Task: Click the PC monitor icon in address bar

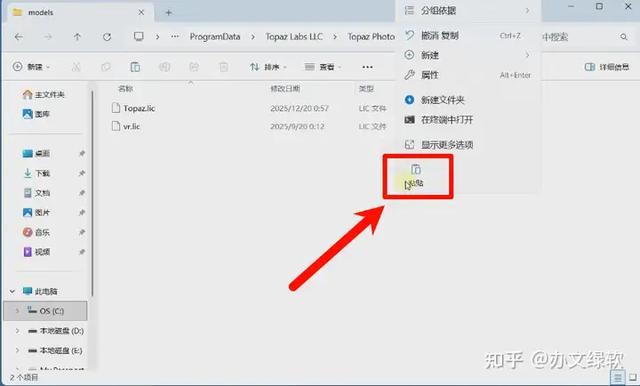Action: (139, 37)
